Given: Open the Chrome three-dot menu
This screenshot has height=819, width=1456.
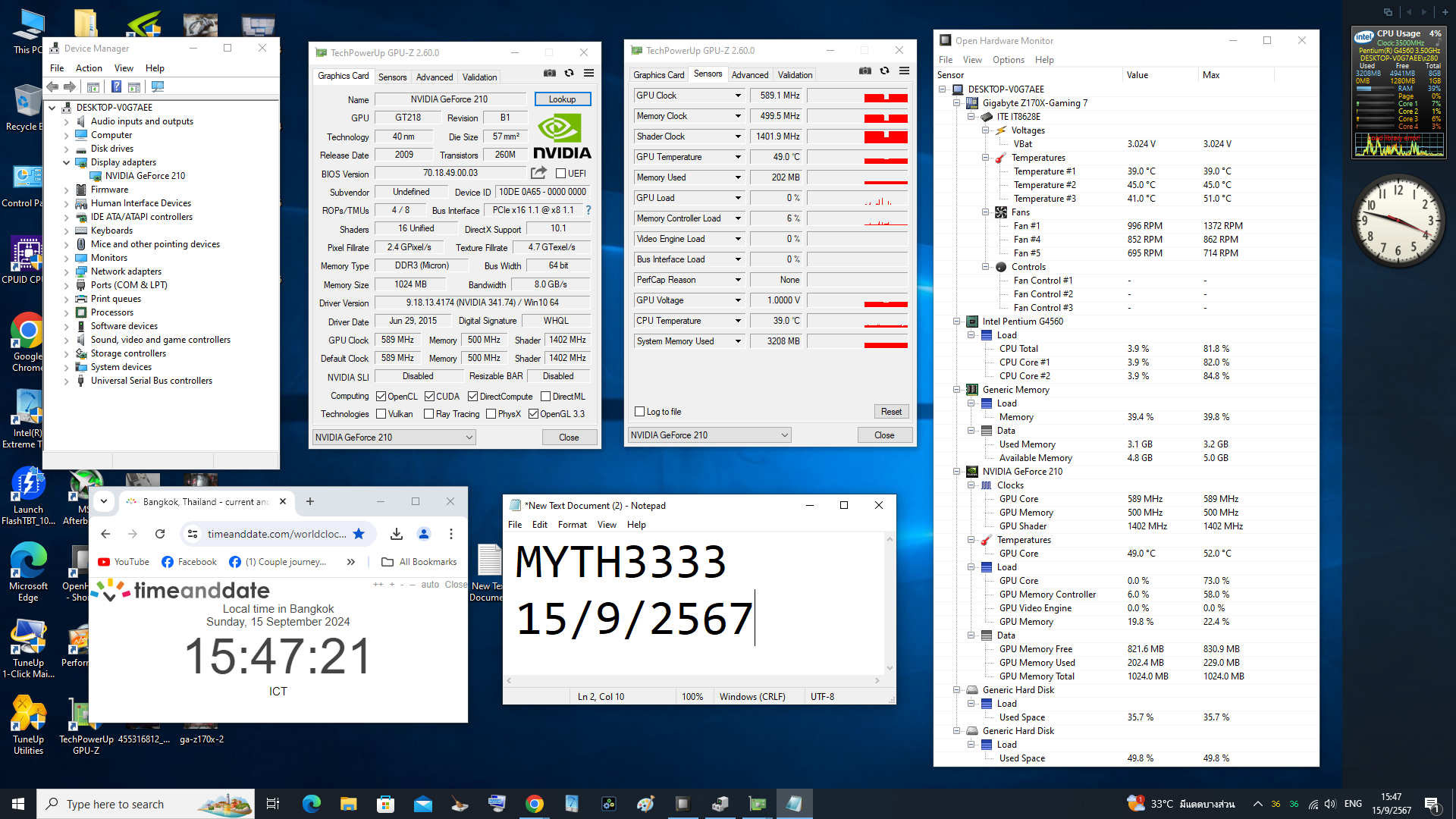Looking at the screenshot, I should 451,535.
